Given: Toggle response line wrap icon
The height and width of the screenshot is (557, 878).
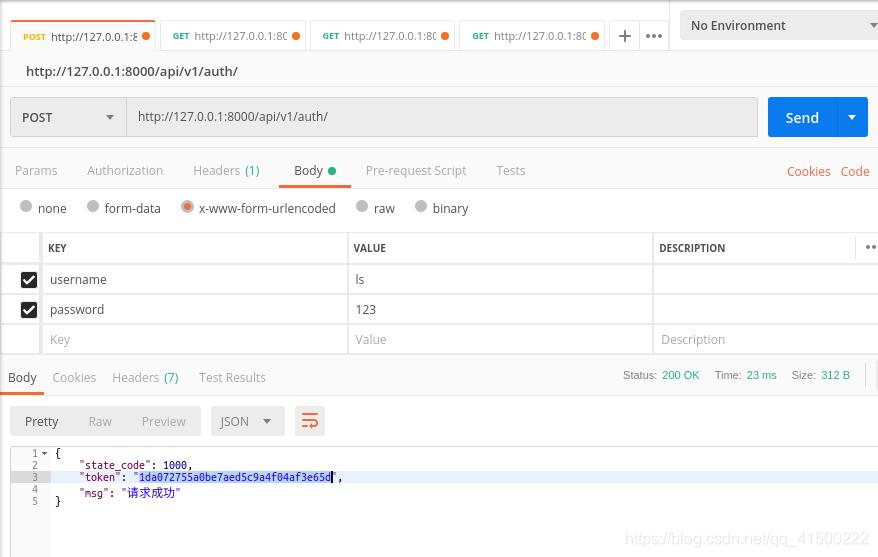Looking at the screenshot, I should (x=310, y=421).
